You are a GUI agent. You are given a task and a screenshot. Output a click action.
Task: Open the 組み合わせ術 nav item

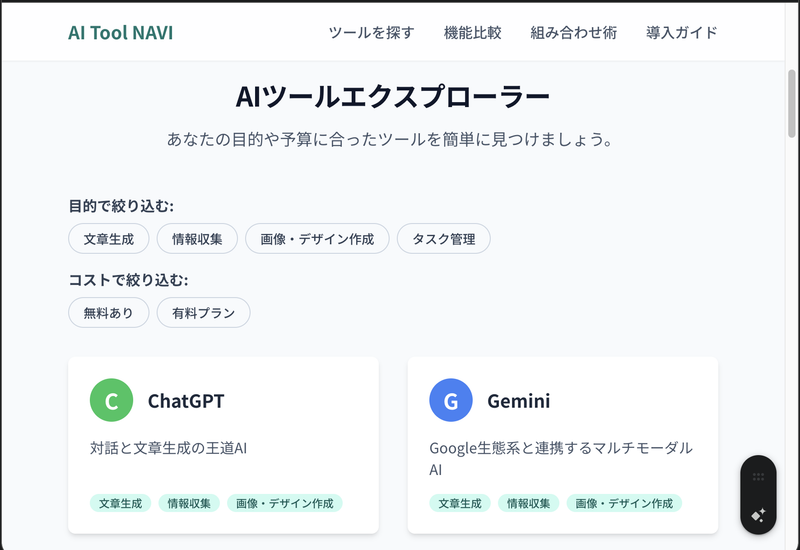[573, 33]
